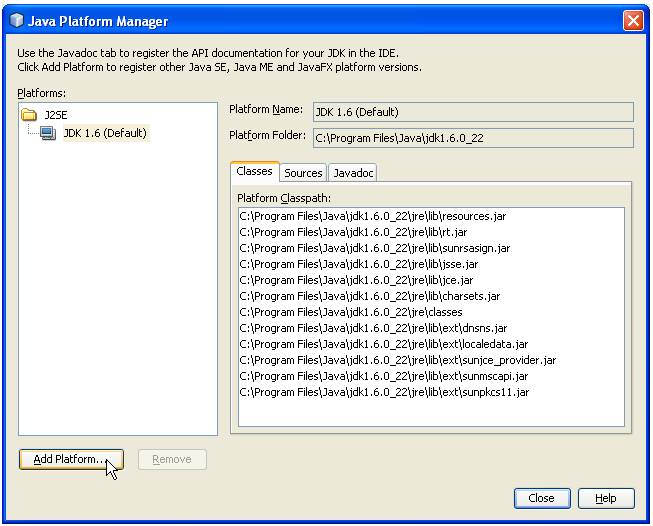Select the sunmscapi.jar classpath entry
This screenshot has width=653, height=526.
coord(384,376)
